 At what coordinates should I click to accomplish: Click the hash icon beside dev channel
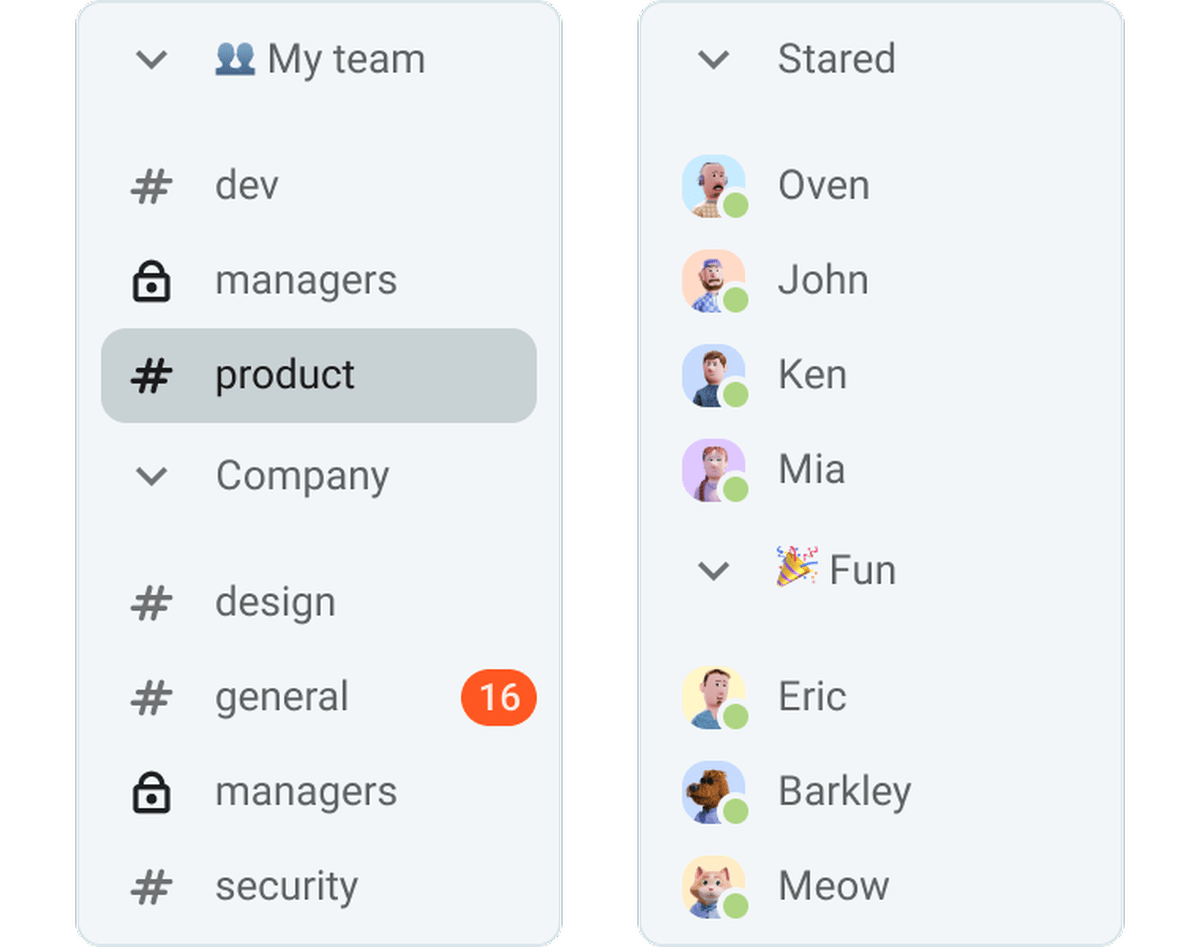point(149,185)
